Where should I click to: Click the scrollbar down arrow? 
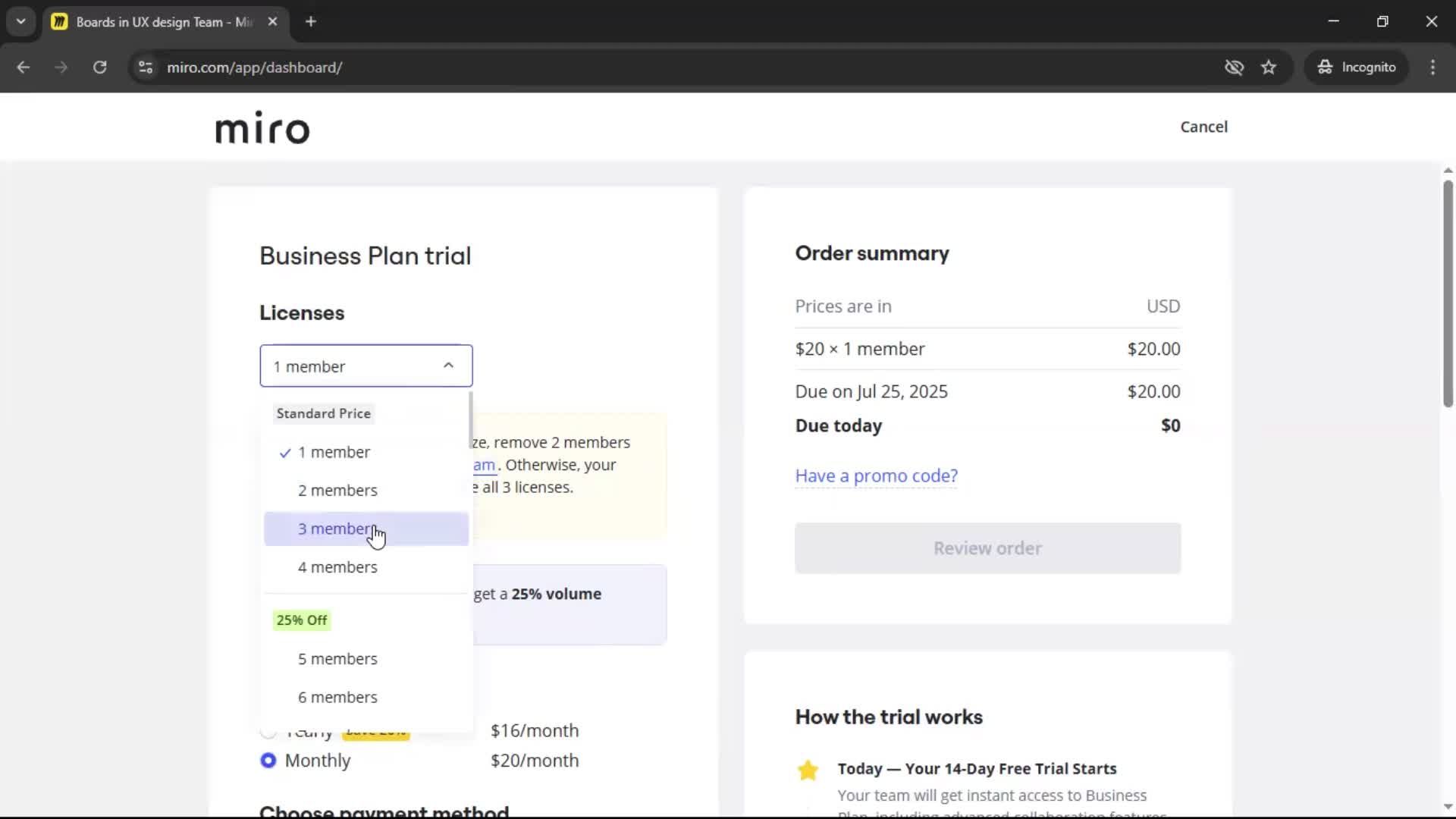(1448, 807)
